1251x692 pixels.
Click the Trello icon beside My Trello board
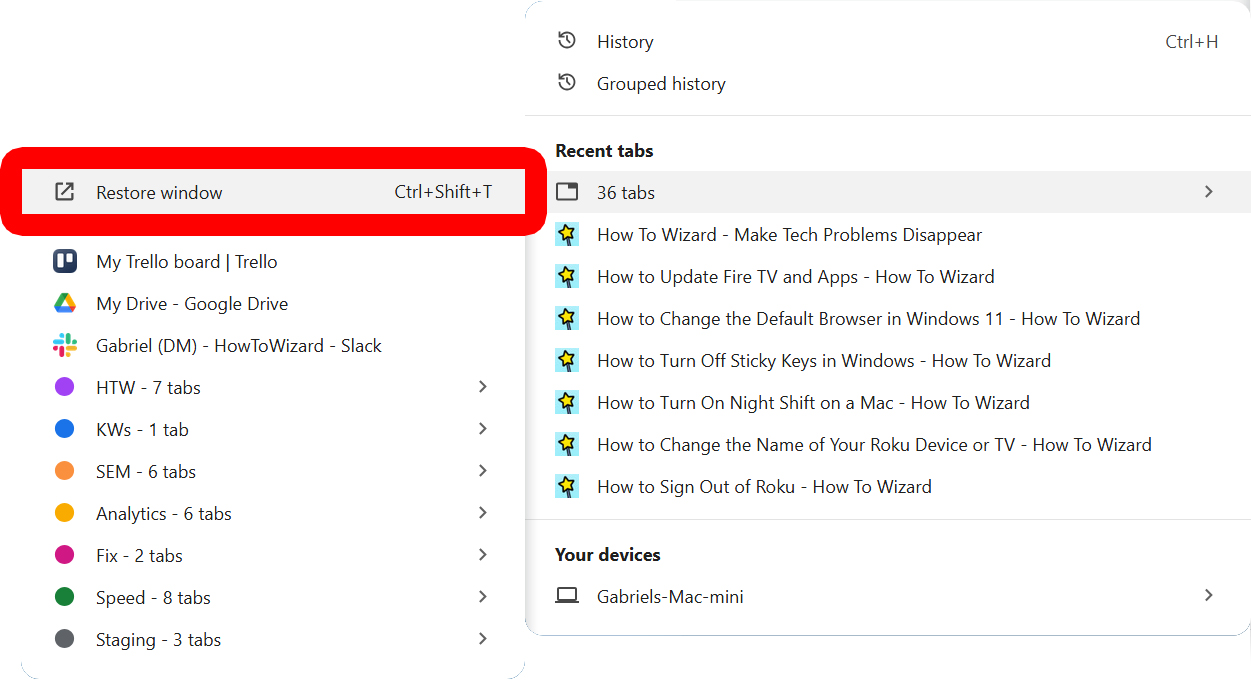pyautogui.click(x=65, y=262)
